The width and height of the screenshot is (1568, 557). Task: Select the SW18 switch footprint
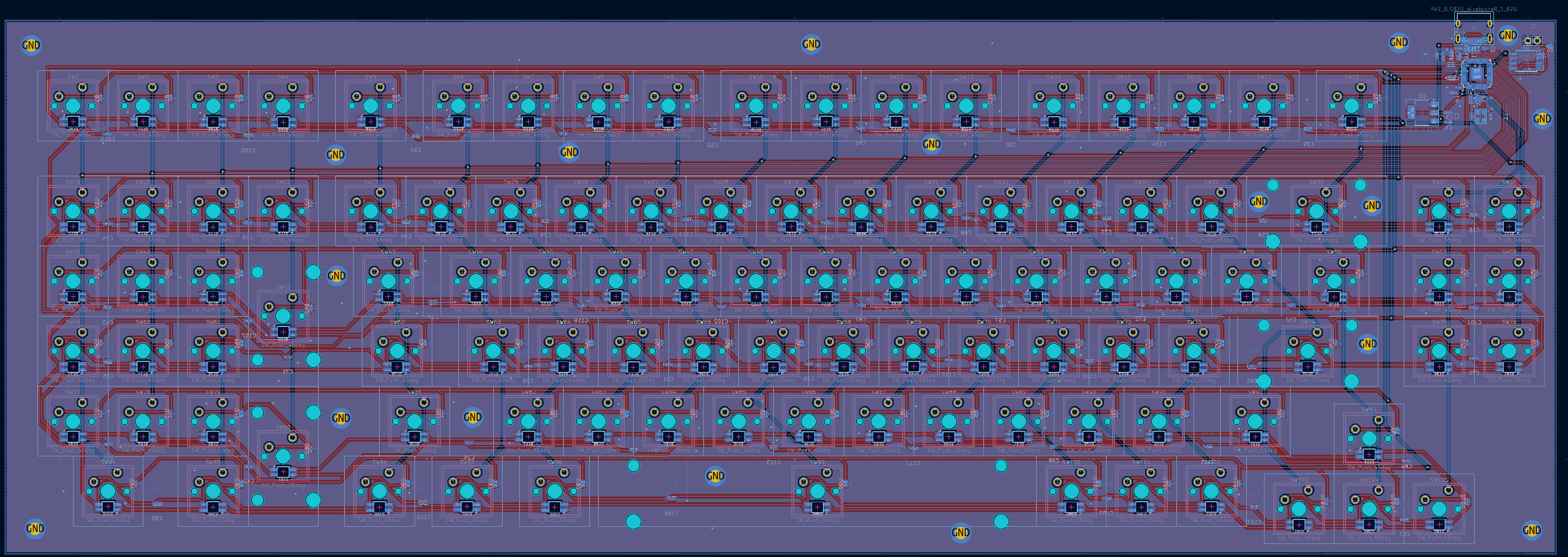(1351, 106)
